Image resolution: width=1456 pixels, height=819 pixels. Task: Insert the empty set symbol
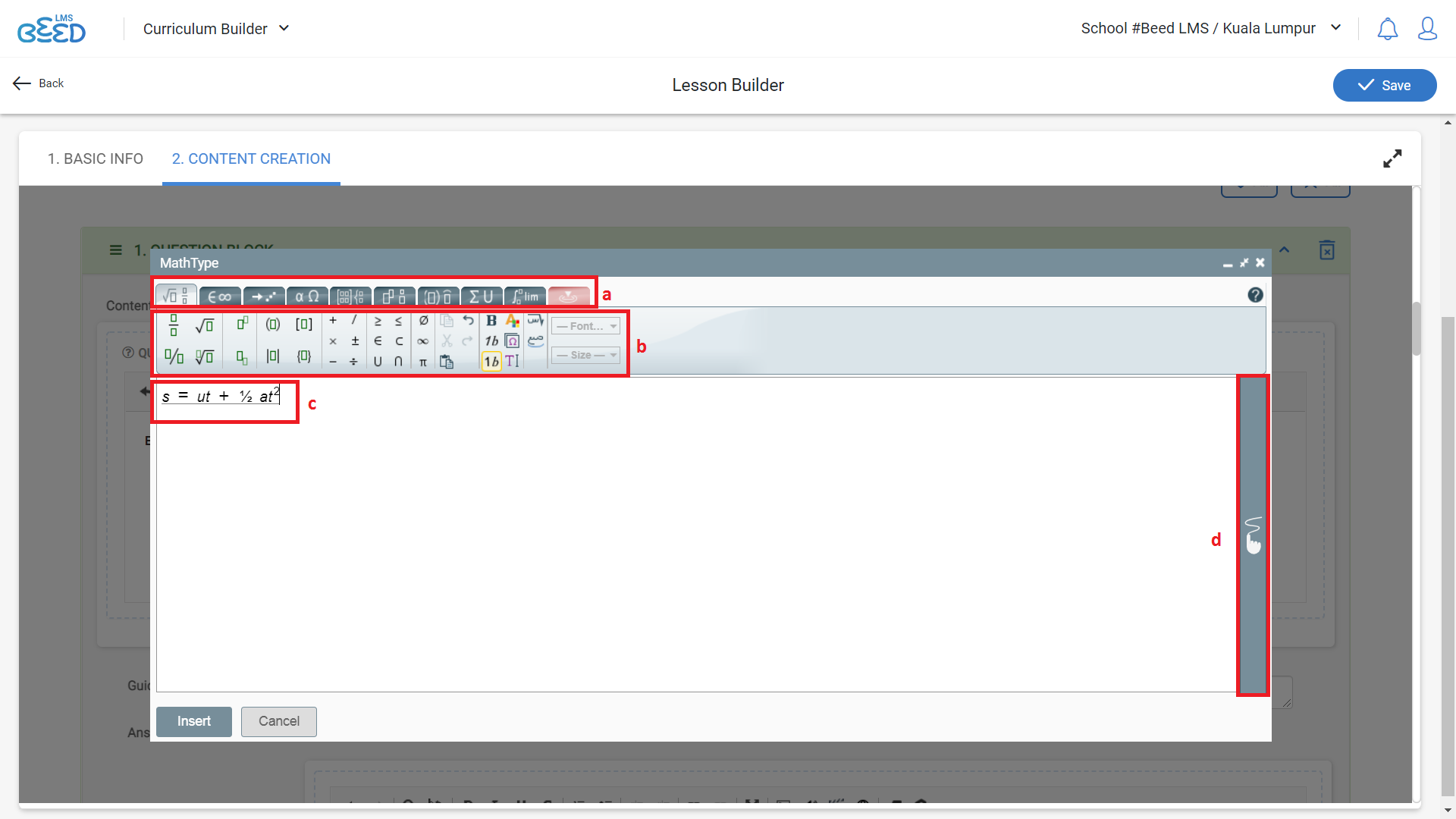pyautogui.click(x=423, y=321)
